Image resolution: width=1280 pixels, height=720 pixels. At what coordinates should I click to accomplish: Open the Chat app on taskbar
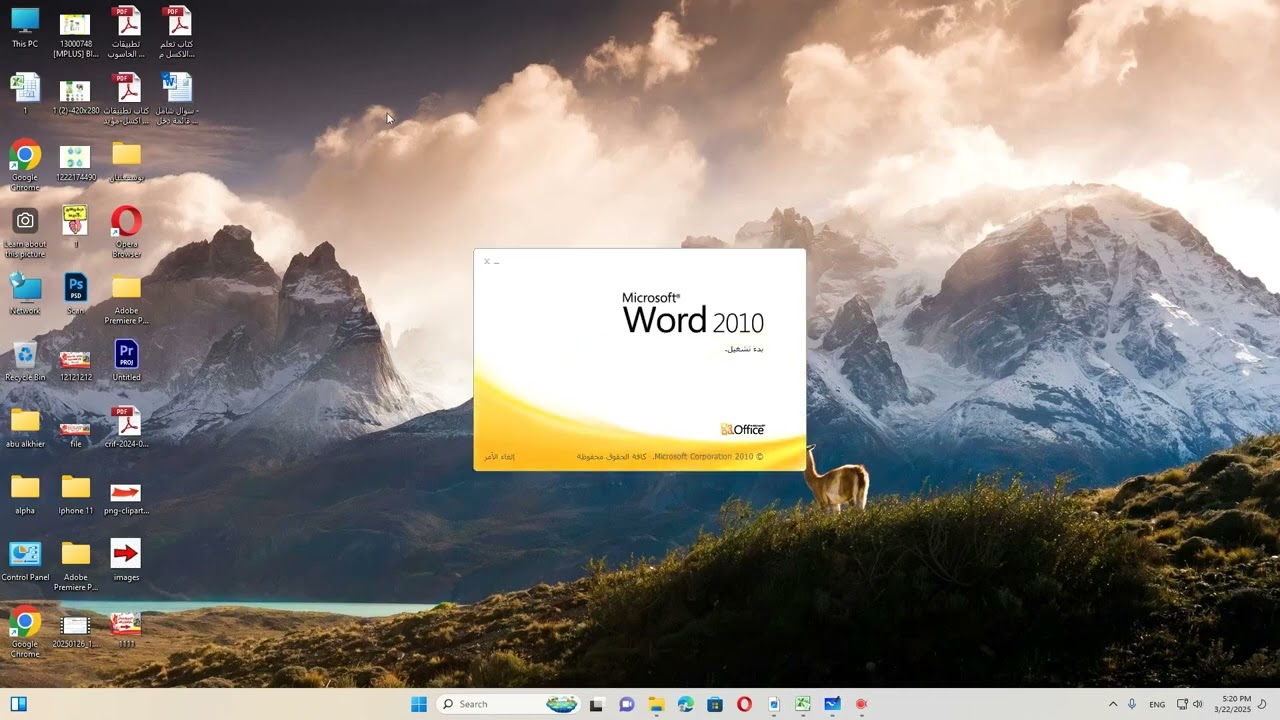(x=627, y=704)
